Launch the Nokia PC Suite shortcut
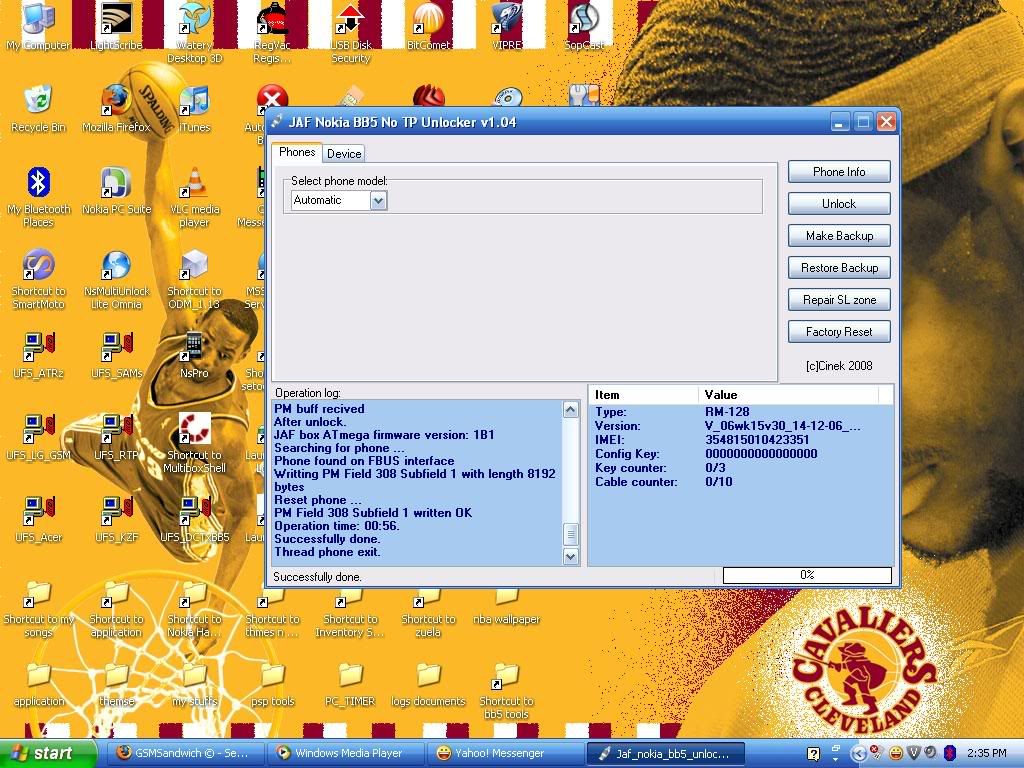The height and width of the screenshot is (768, 1024). [x=116, y=184]
